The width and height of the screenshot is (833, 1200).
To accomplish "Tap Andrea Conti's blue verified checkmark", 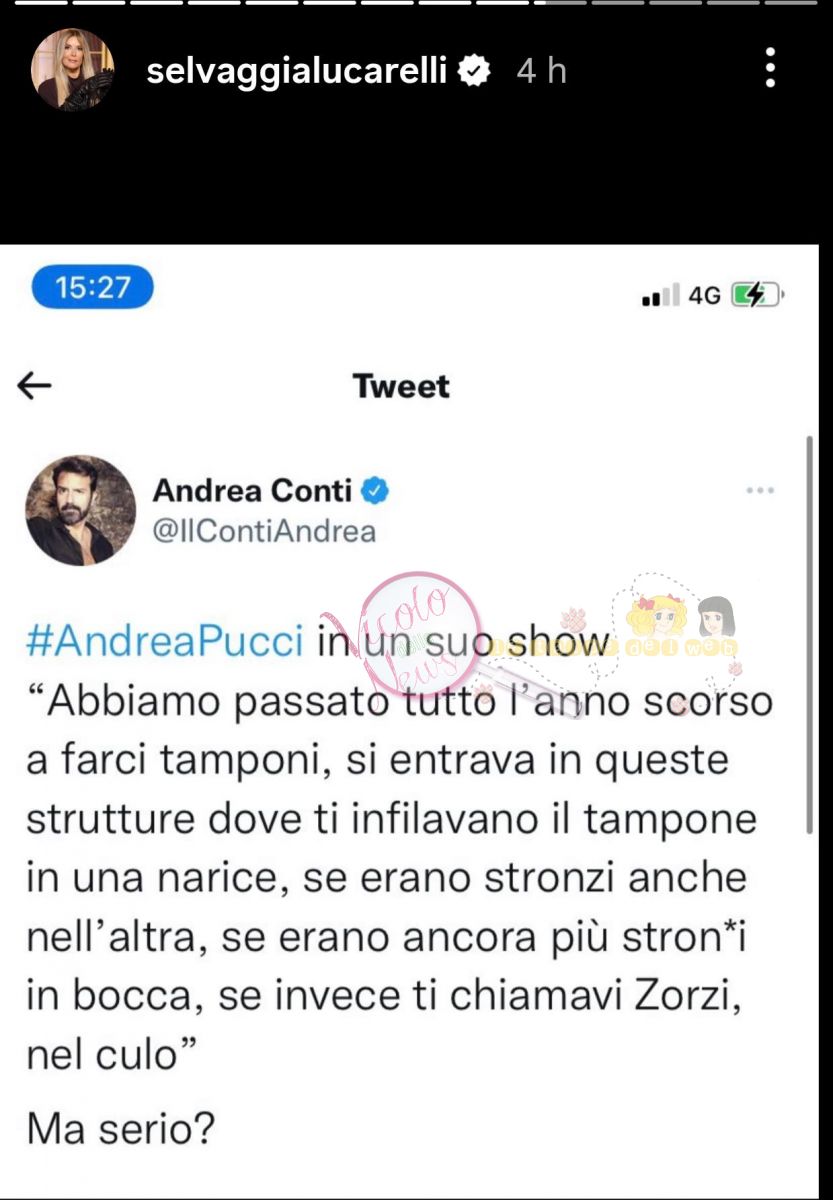I will (x=375, y=491).
